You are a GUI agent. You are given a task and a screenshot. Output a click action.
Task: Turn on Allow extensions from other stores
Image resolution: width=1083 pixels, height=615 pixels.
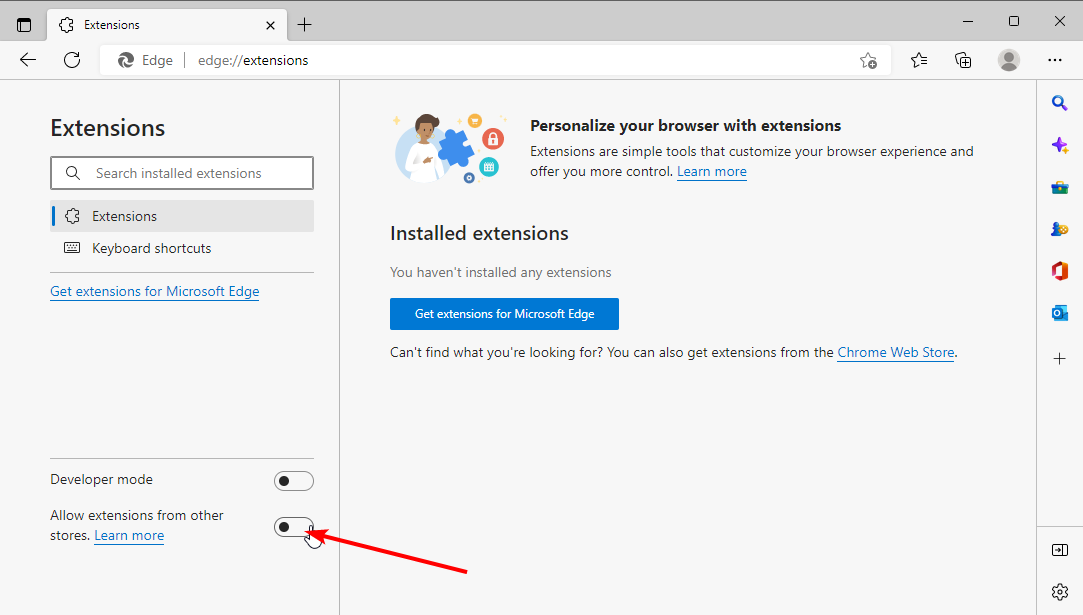pos(293,527)
